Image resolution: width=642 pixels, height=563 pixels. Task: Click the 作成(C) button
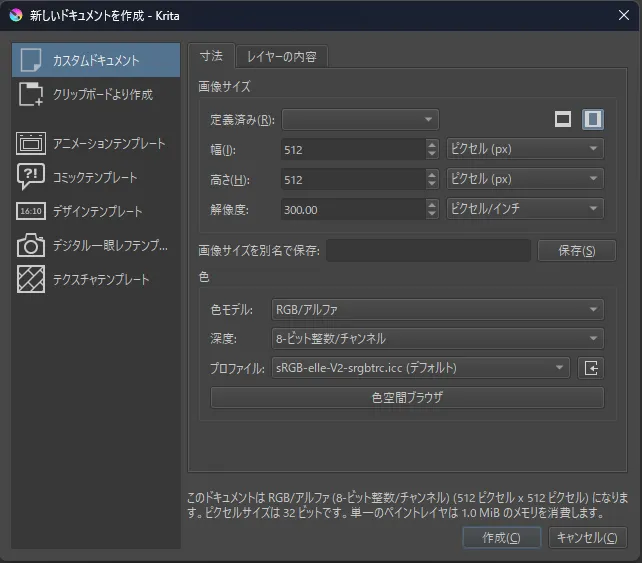point(502,537)
